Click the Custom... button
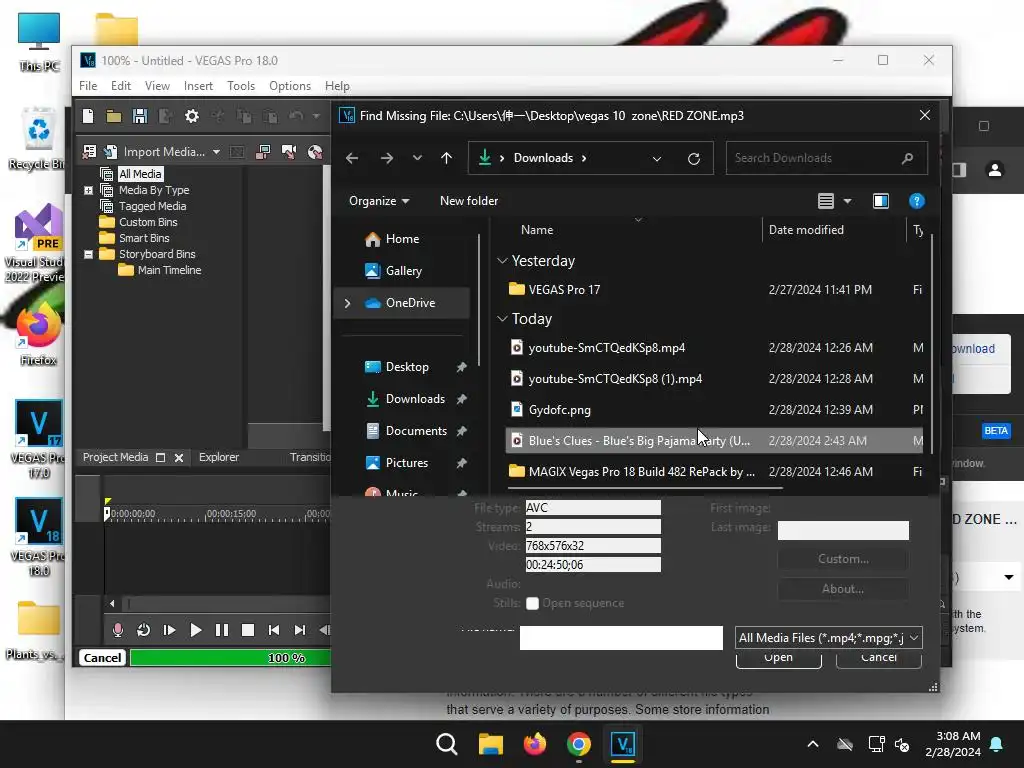Viewport: 1024px width, 768px height. click(x=843, y=559)
